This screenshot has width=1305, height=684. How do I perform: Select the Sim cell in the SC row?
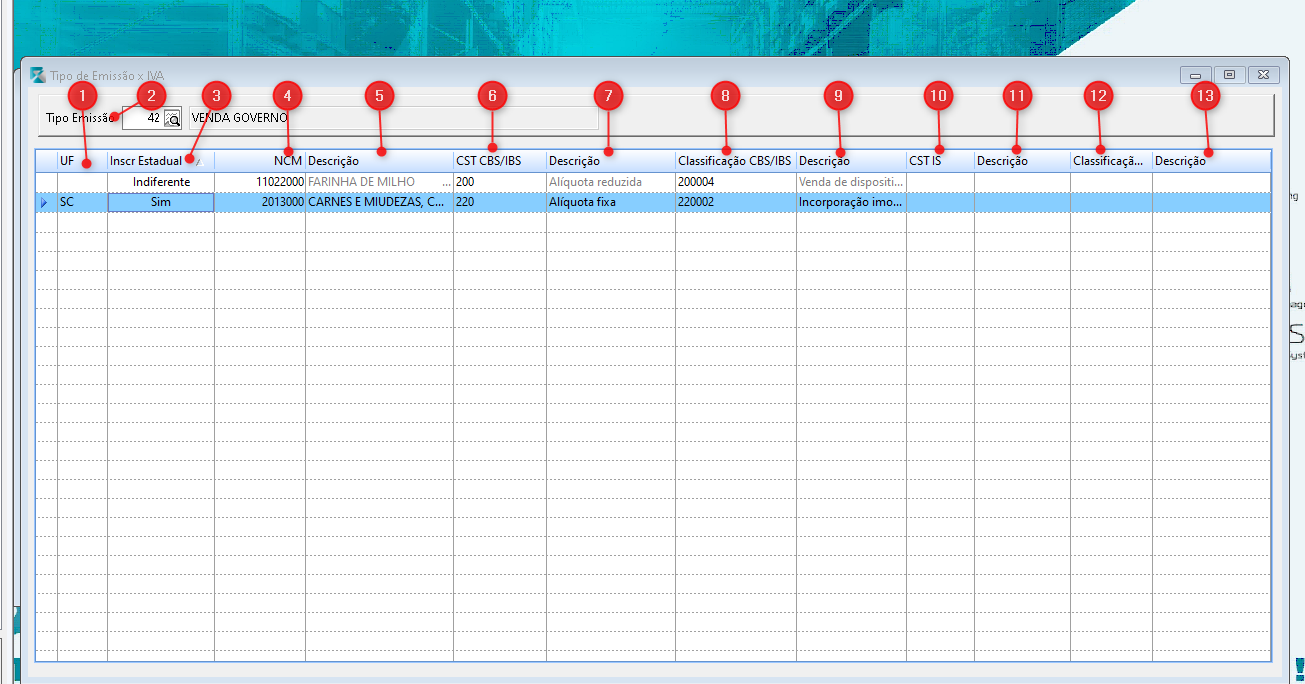coord(161,202)
